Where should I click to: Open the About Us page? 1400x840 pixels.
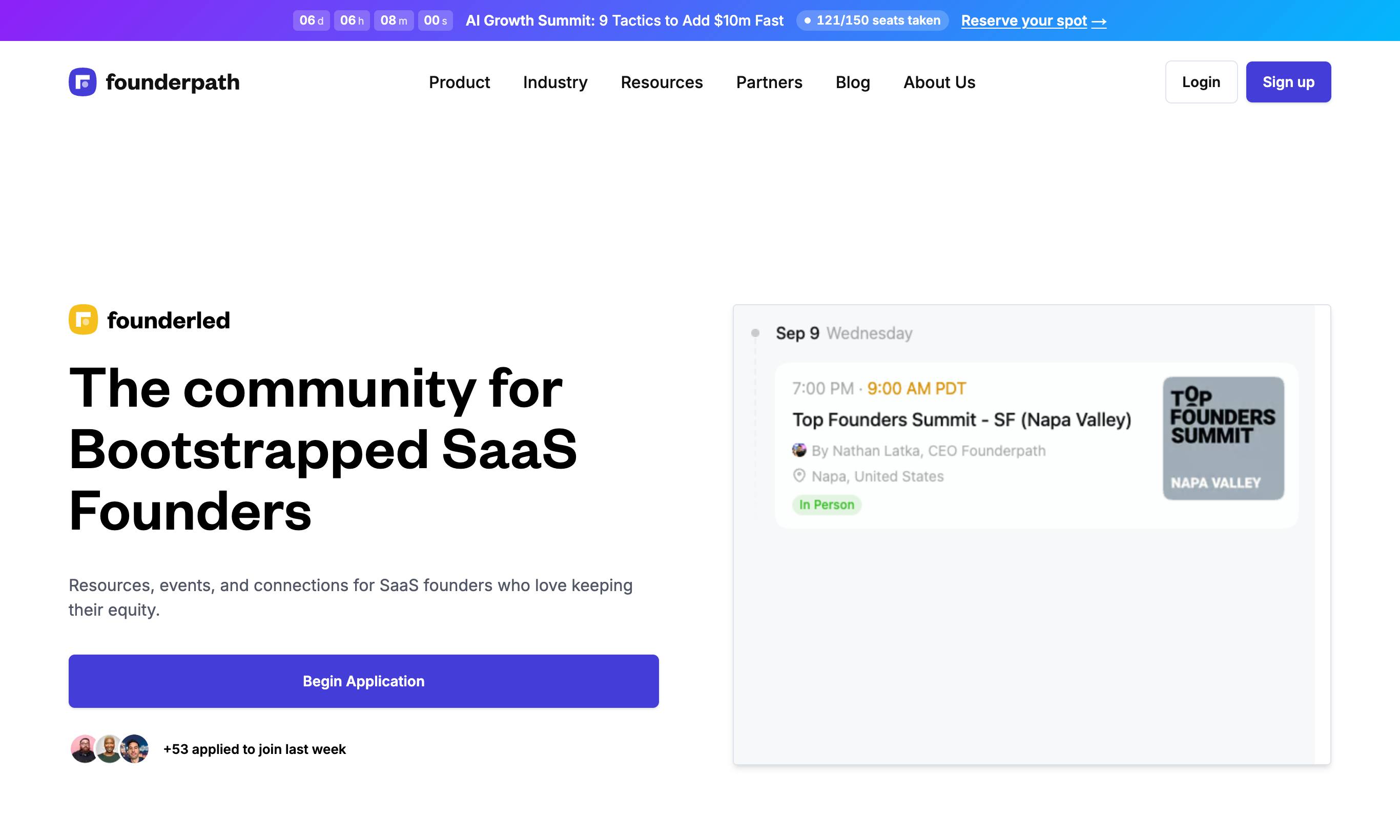(x=939, y=82)
